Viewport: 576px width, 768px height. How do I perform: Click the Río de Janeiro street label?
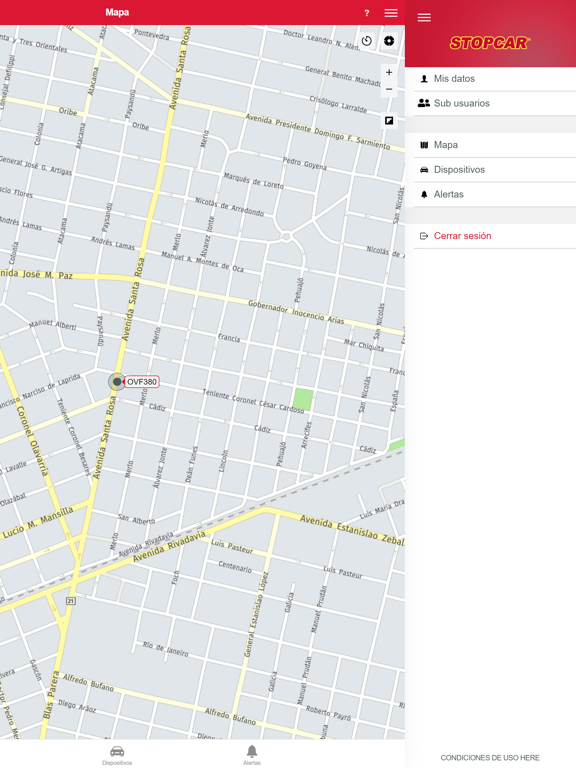coord(166,648)
